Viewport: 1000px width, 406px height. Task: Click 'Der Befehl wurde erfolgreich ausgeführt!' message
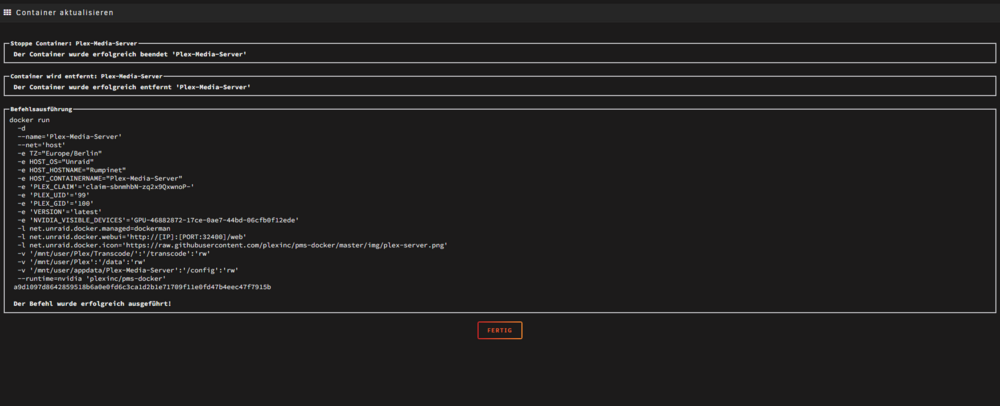(x=92, y=303)
